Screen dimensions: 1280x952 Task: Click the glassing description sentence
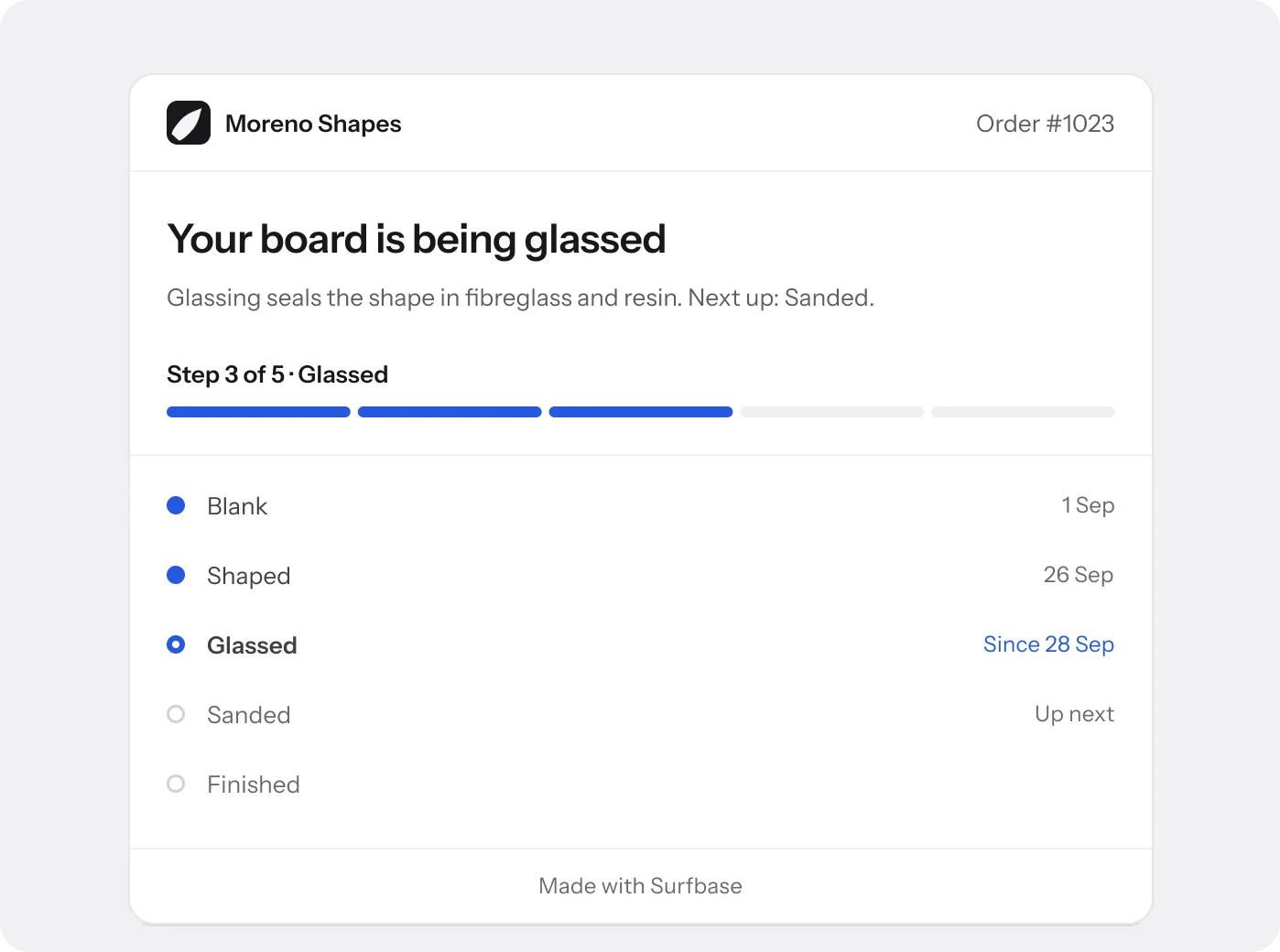pyautogui.click(x=520, y=297)
